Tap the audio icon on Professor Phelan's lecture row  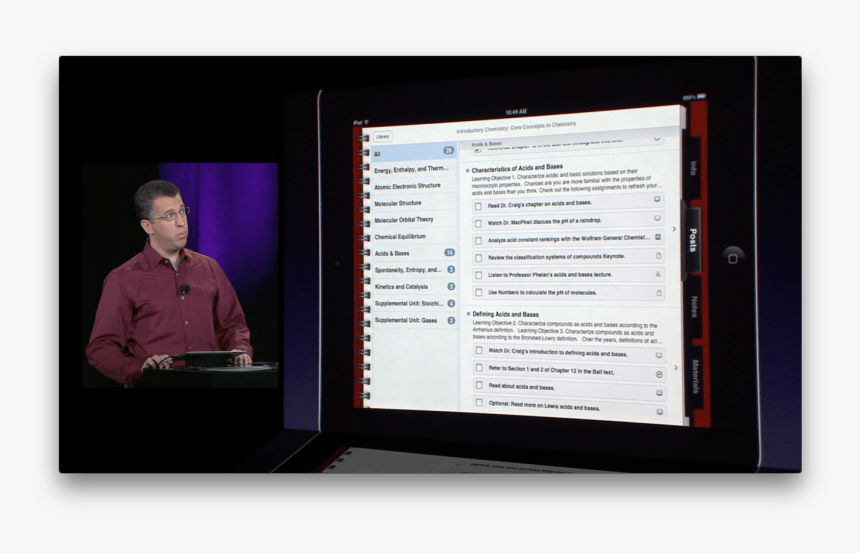(x=658, y=274)
